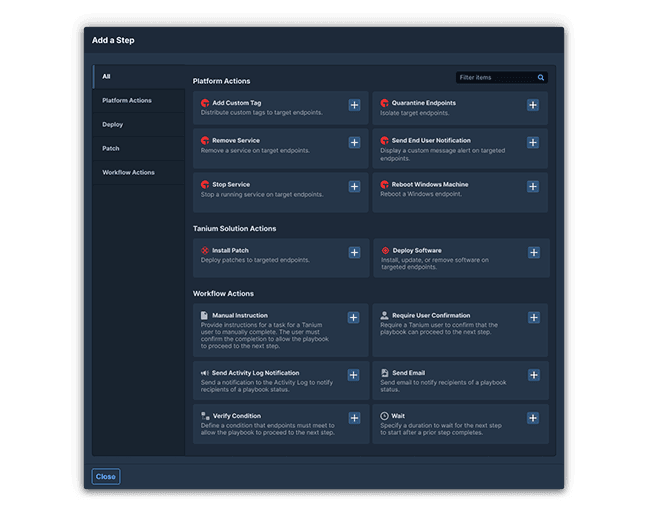Viewport: 647px width, 520px height.
Task: Click the red icon beside Stop Service
Action: coord(205,184)
